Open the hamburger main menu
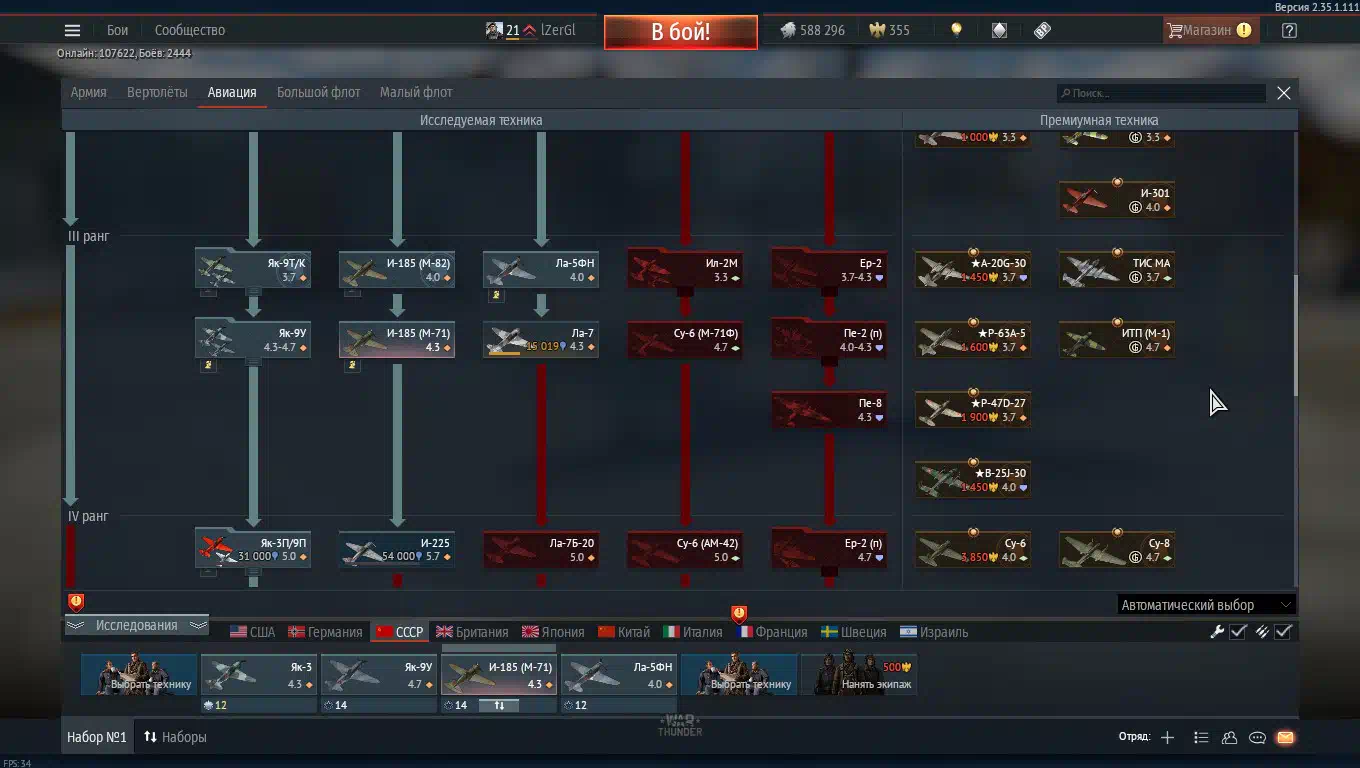Viewport: 1360px width, 768px height. (72, 30)
